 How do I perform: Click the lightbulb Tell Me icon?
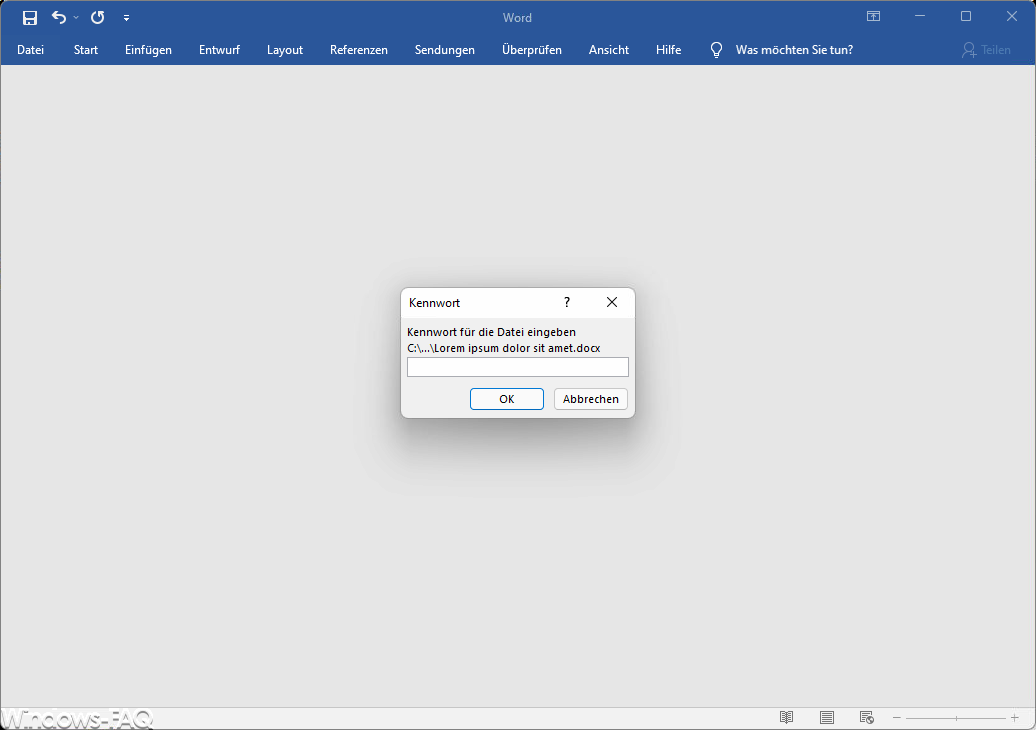(x=716, y=50)
